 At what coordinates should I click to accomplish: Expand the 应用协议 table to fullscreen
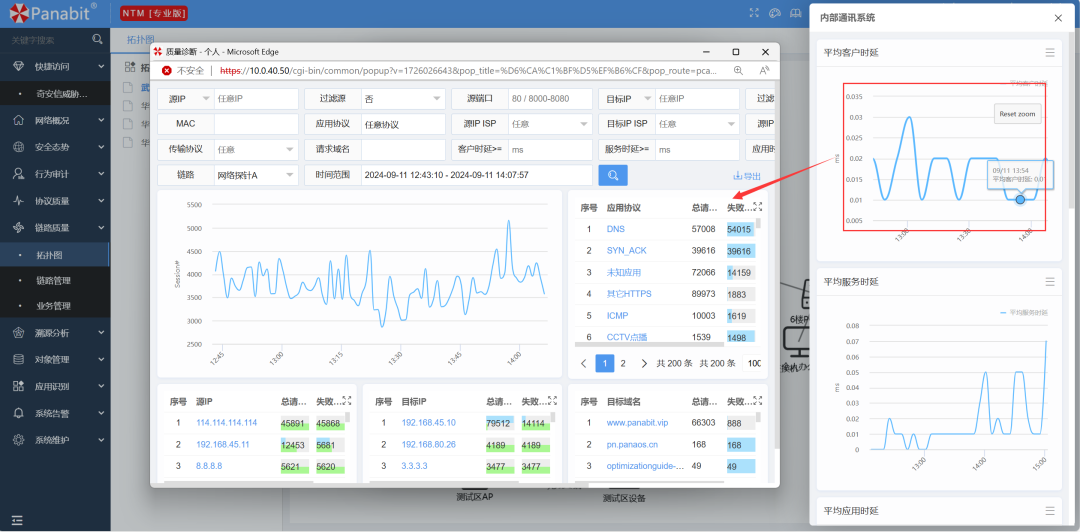(x=758, y=207)
